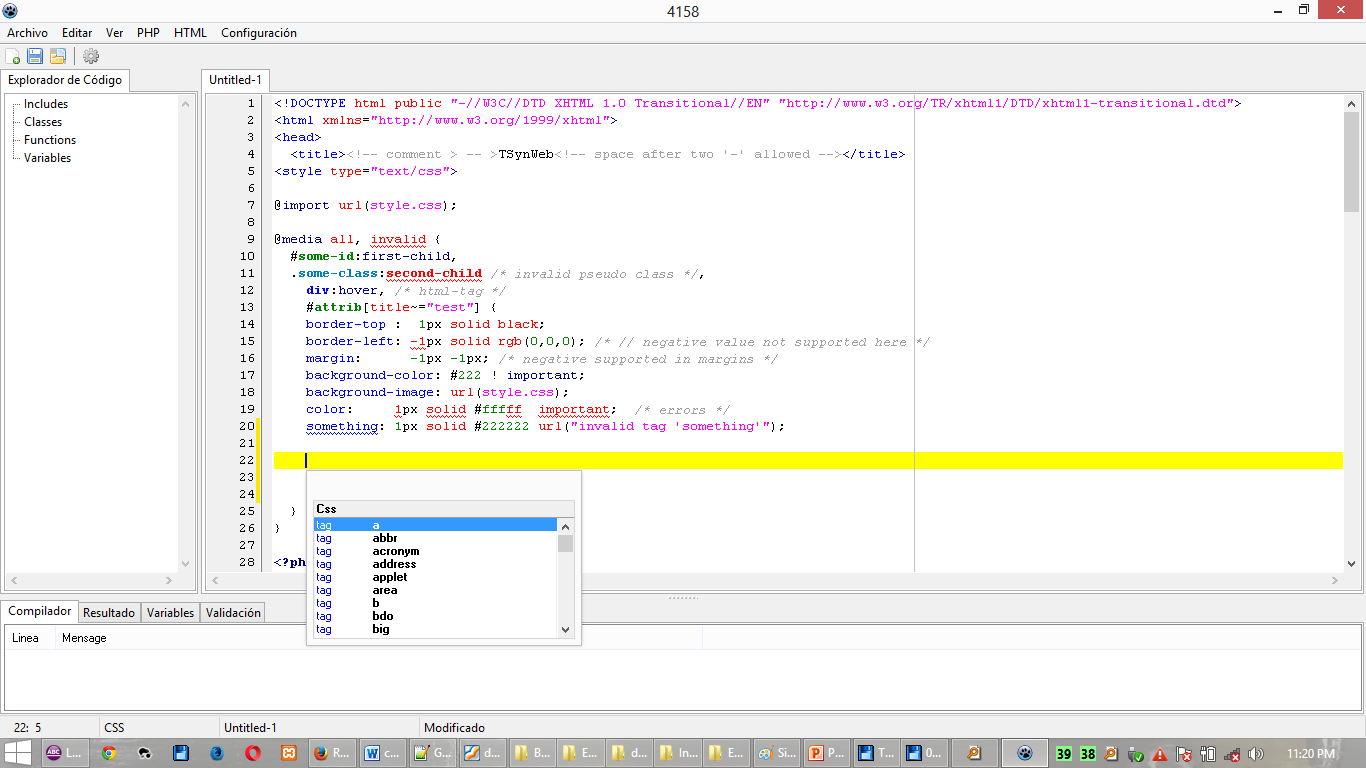
Task: Open the PHP menu
Action: tap(148, 33)
